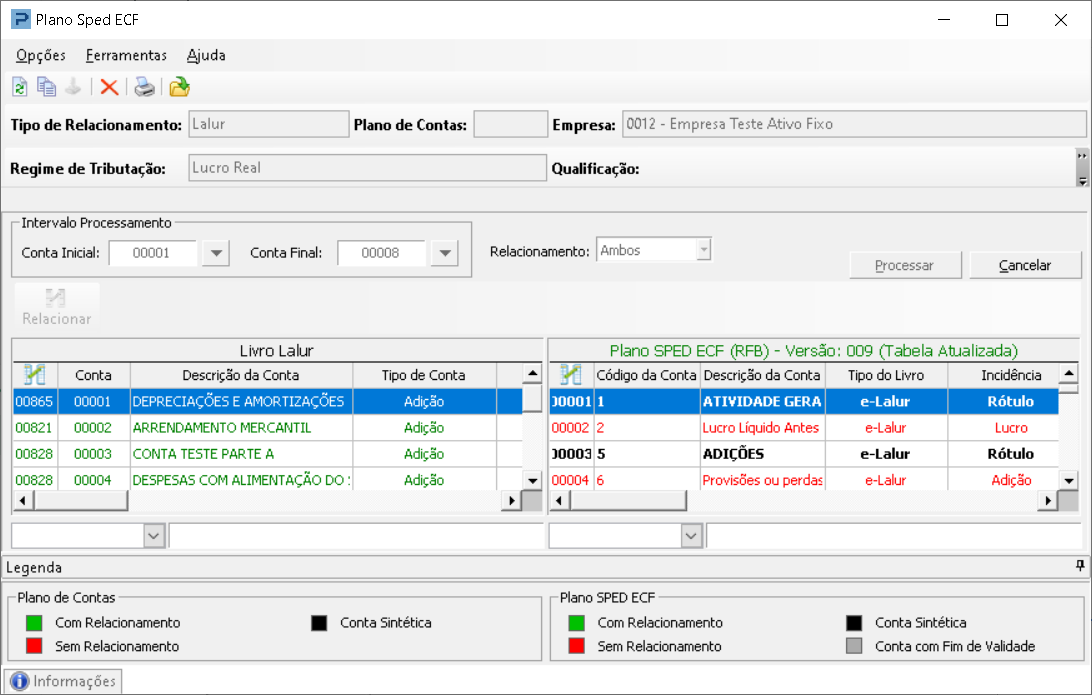Click the Conta Final field with 00008
Screen dimensions: 1092x695
[x=382, y=253]
